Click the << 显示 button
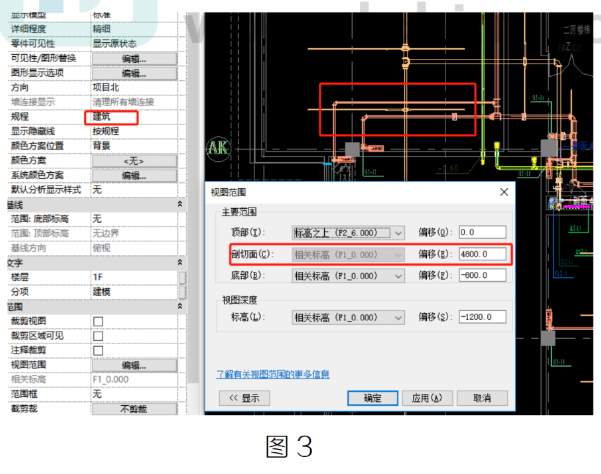 244,398
